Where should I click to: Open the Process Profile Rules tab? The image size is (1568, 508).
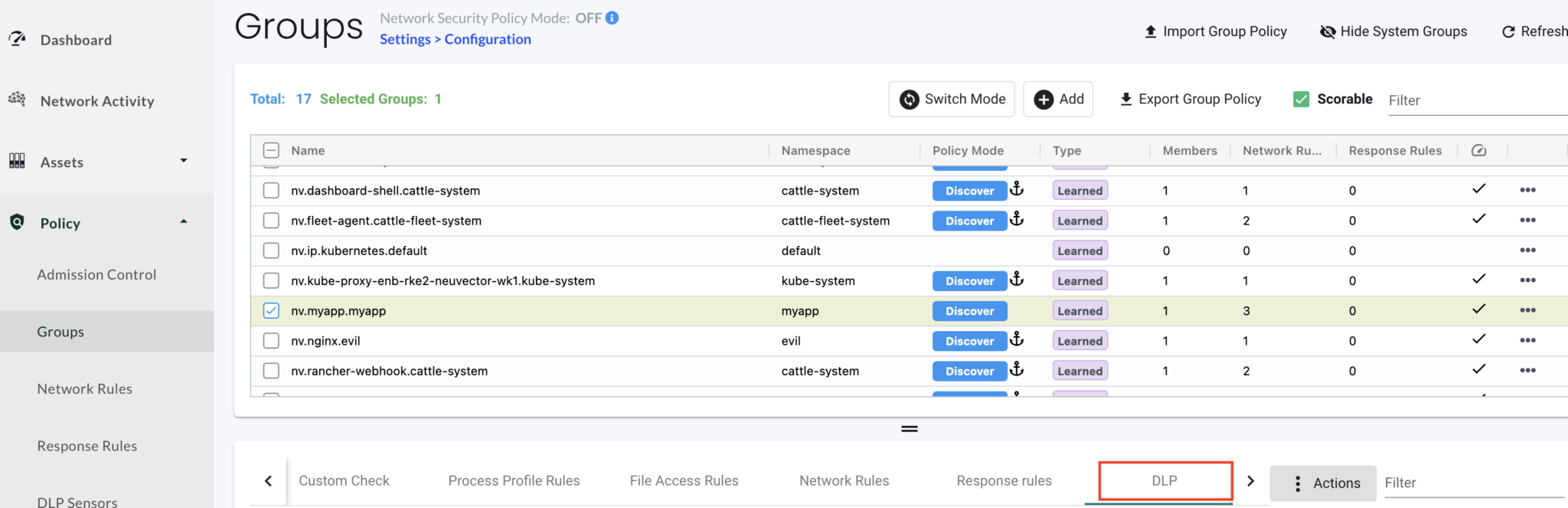coord(514,480)
